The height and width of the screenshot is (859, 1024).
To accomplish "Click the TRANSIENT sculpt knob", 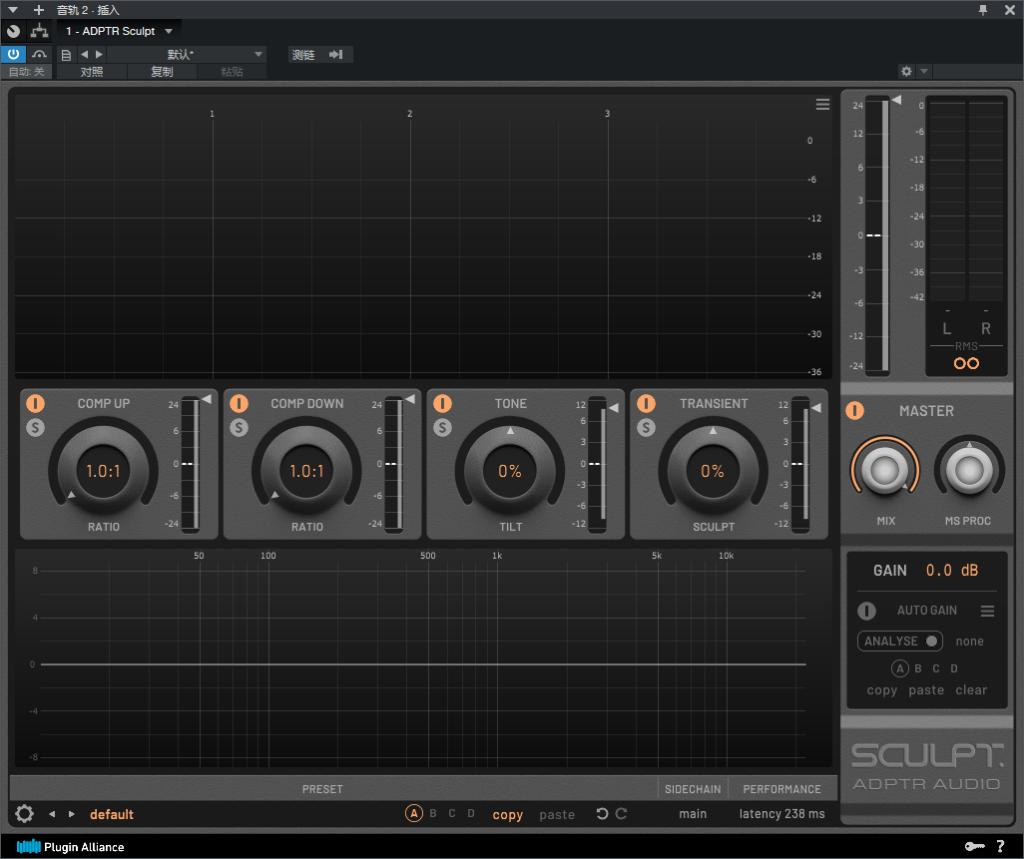I will 712,470.
